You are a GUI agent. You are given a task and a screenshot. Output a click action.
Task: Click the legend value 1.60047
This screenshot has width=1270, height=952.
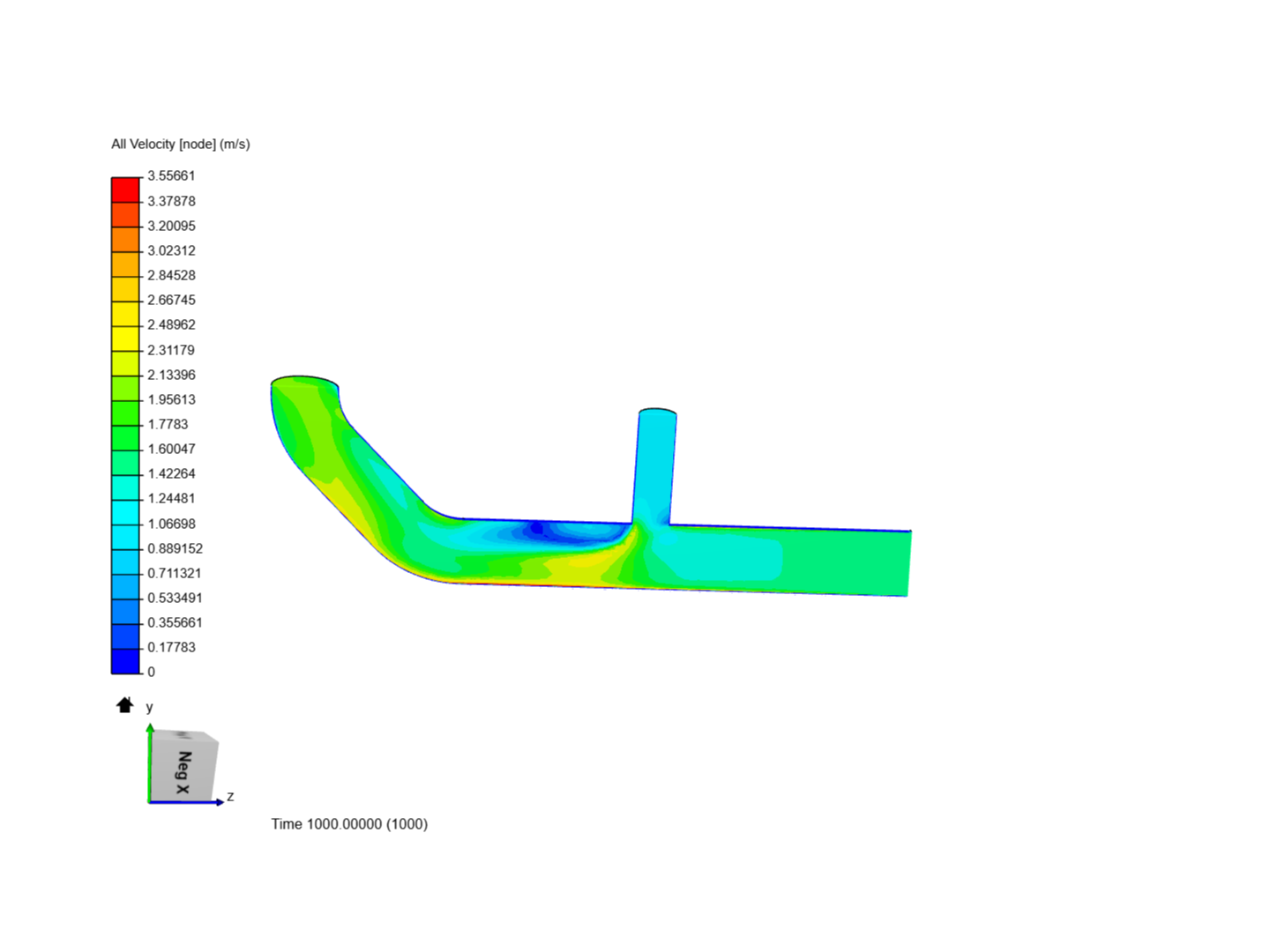coord(171,449)
